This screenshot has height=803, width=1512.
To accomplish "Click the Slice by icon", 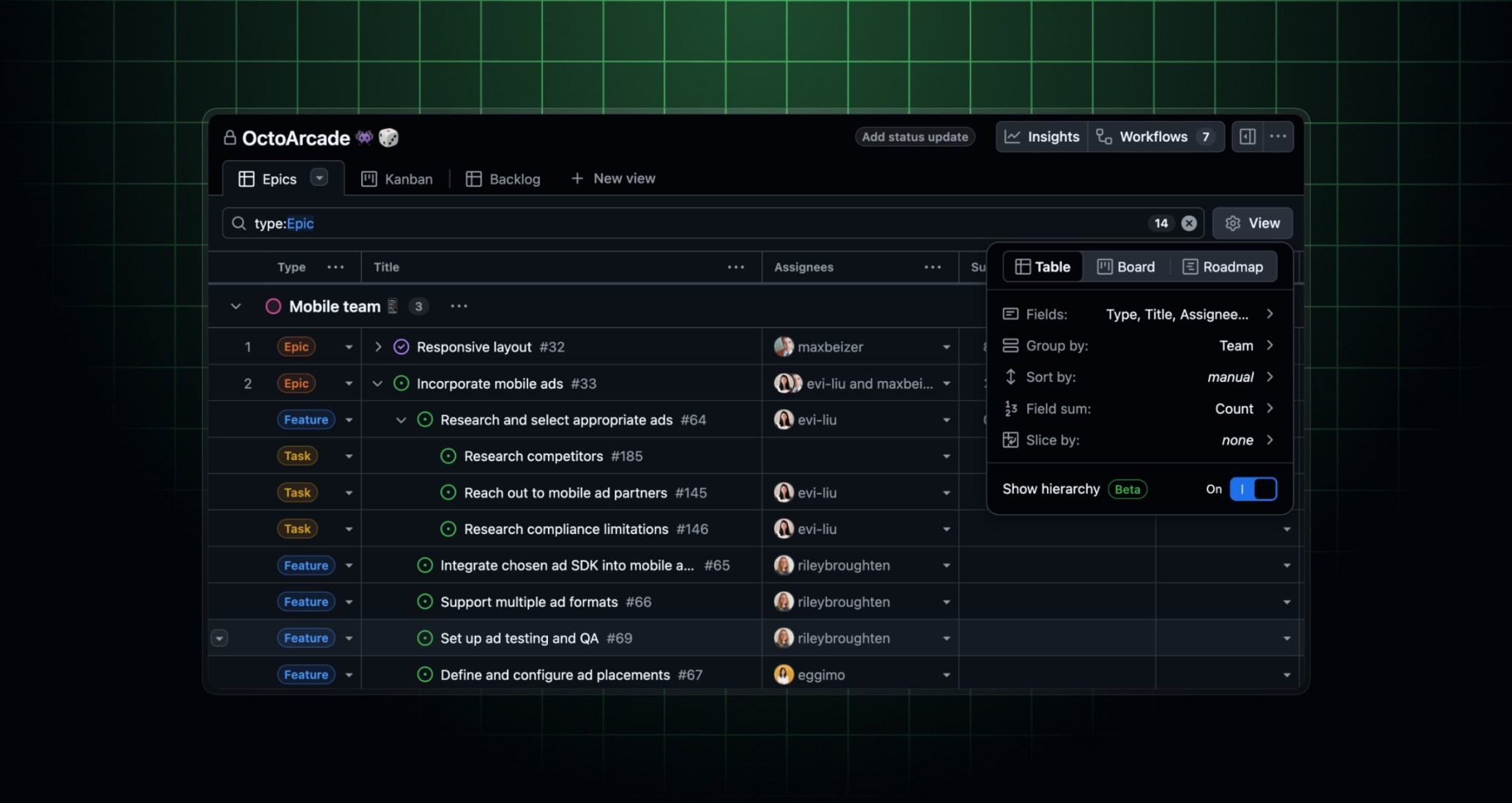I will [1011, 440].
